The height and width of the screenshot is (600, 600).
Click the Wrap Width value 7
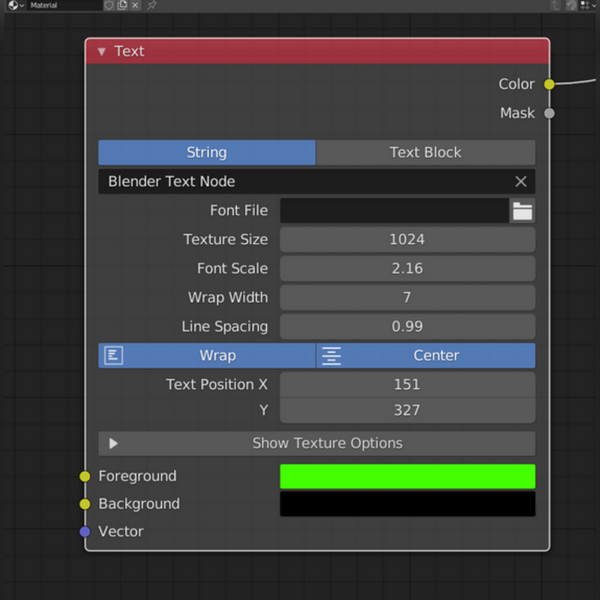click(408, 297)
